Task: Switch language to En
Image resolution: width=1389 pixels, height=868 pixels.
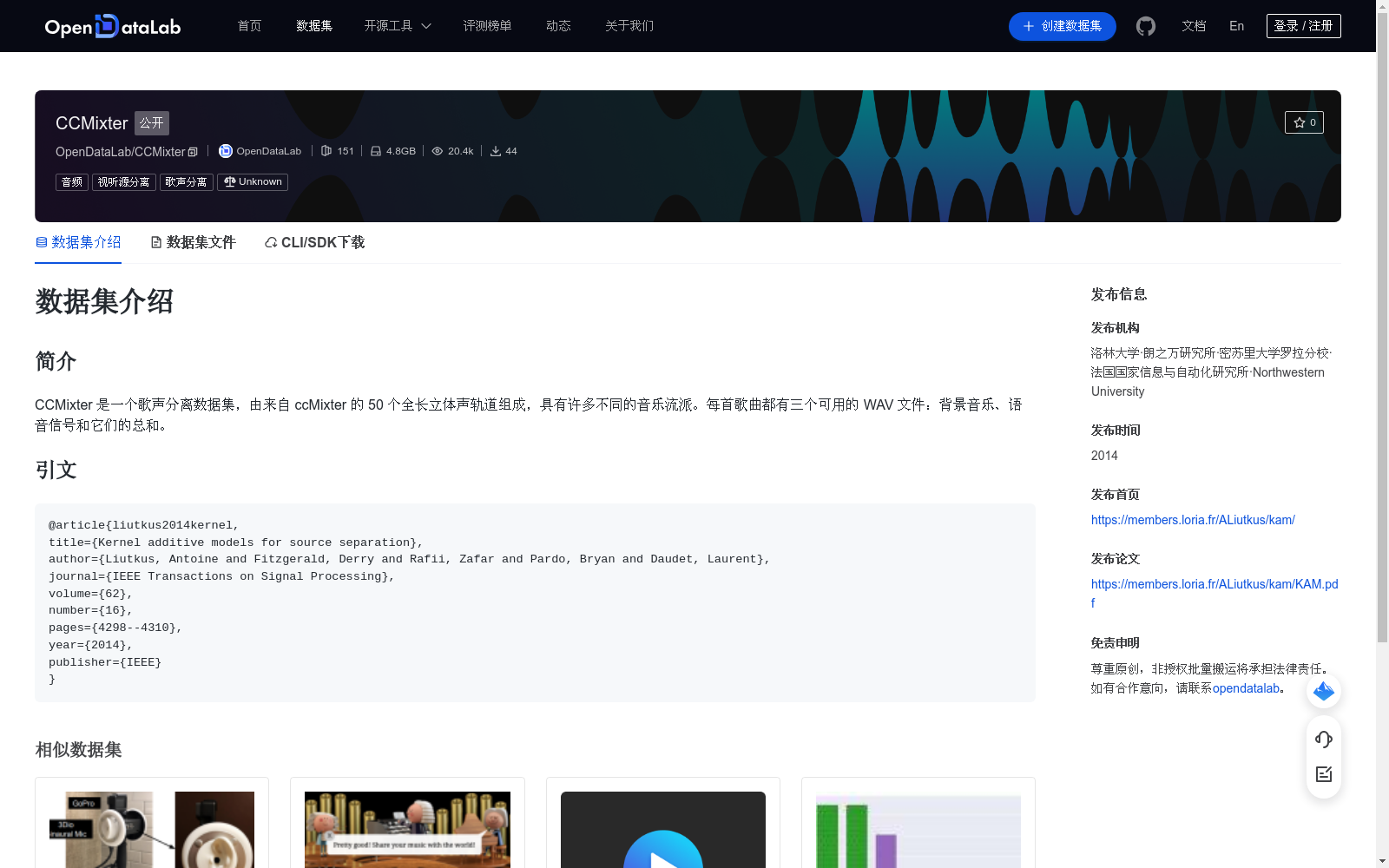Action: (1237, 26)
